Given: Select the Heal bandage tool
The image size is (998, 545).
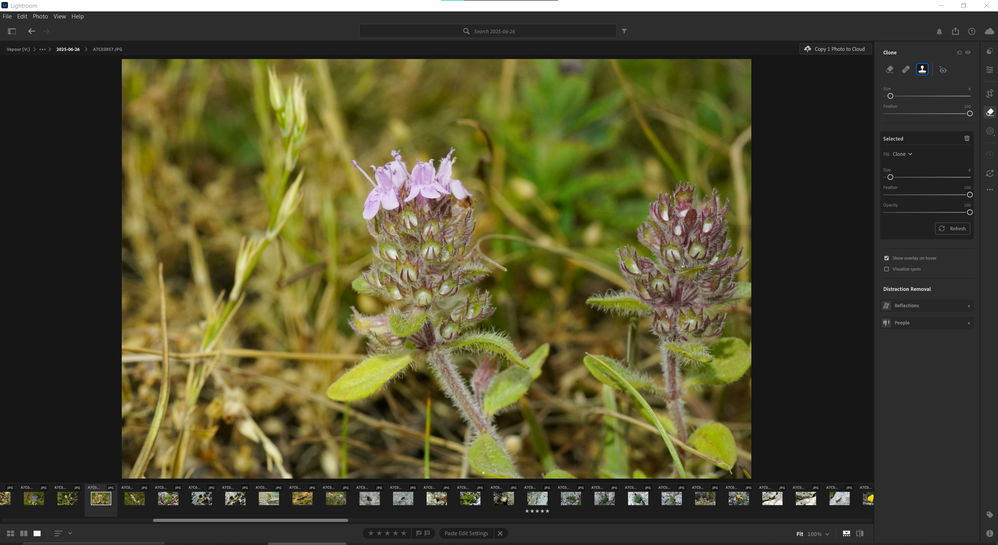Looking at the screenshot, I should coord(906,69).
